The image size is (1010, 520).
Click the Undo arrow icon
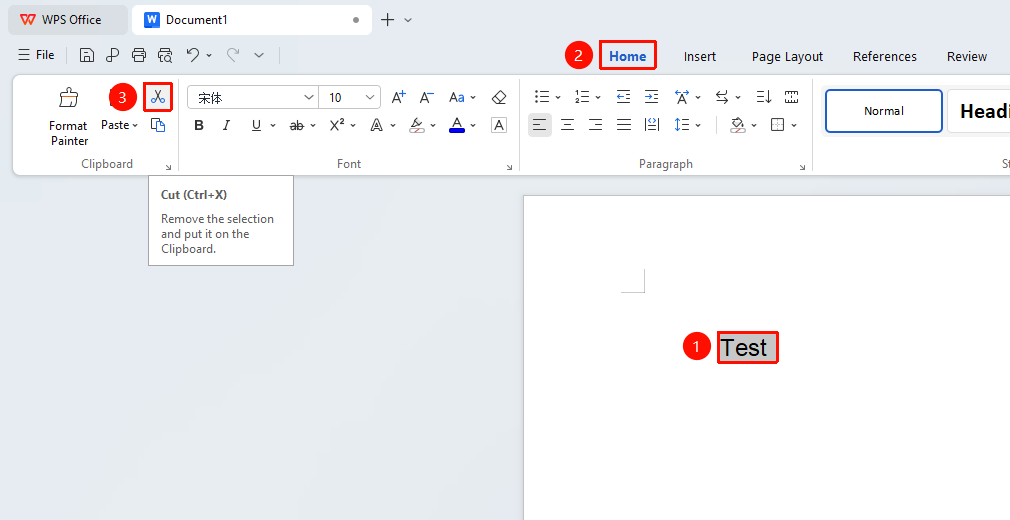(193, 55)
